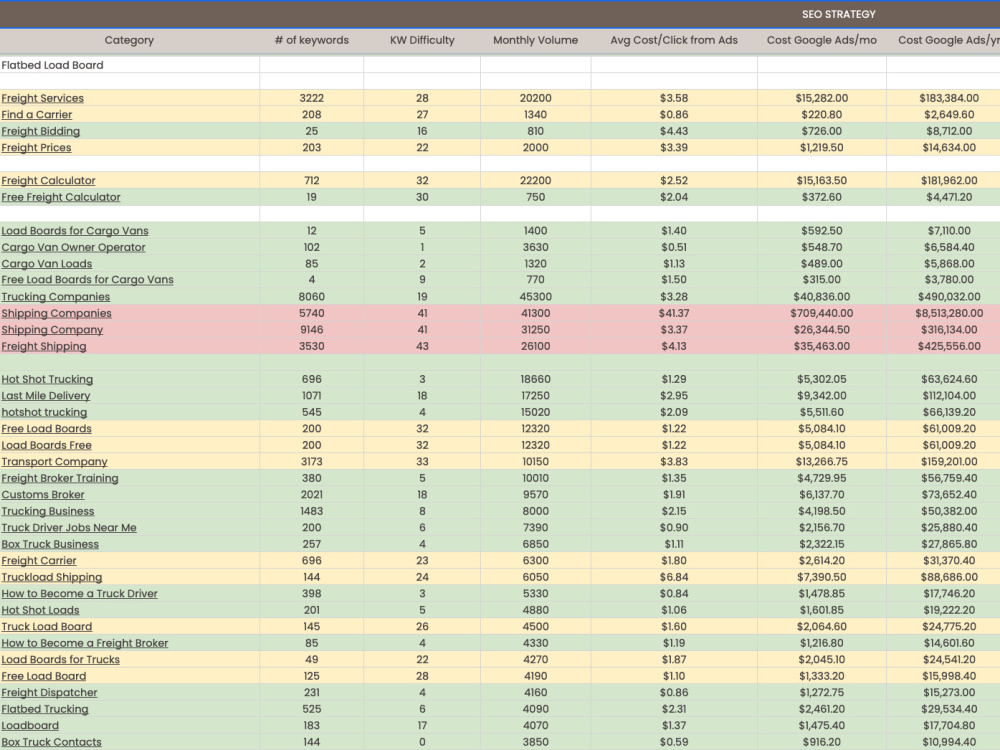Screen dimensions: 1000x750
Task: Open the Shipping Companies link
Action: pos(56,314)
